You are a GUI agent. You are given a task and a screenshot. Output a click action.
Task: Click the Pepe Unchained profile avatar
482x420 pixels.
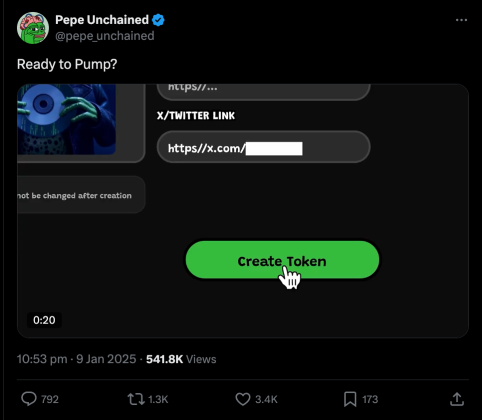tap(33, 28)
